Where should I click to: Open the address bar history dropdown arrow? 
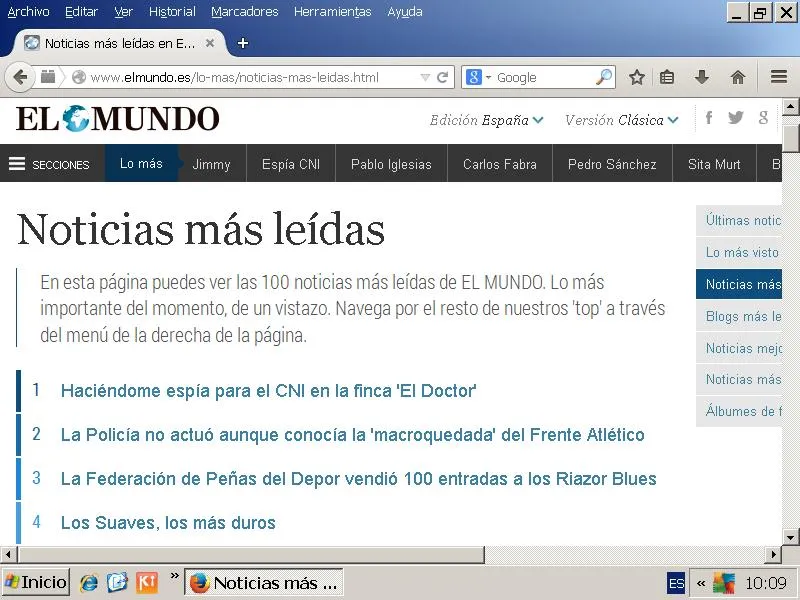[x=424, y=78]
